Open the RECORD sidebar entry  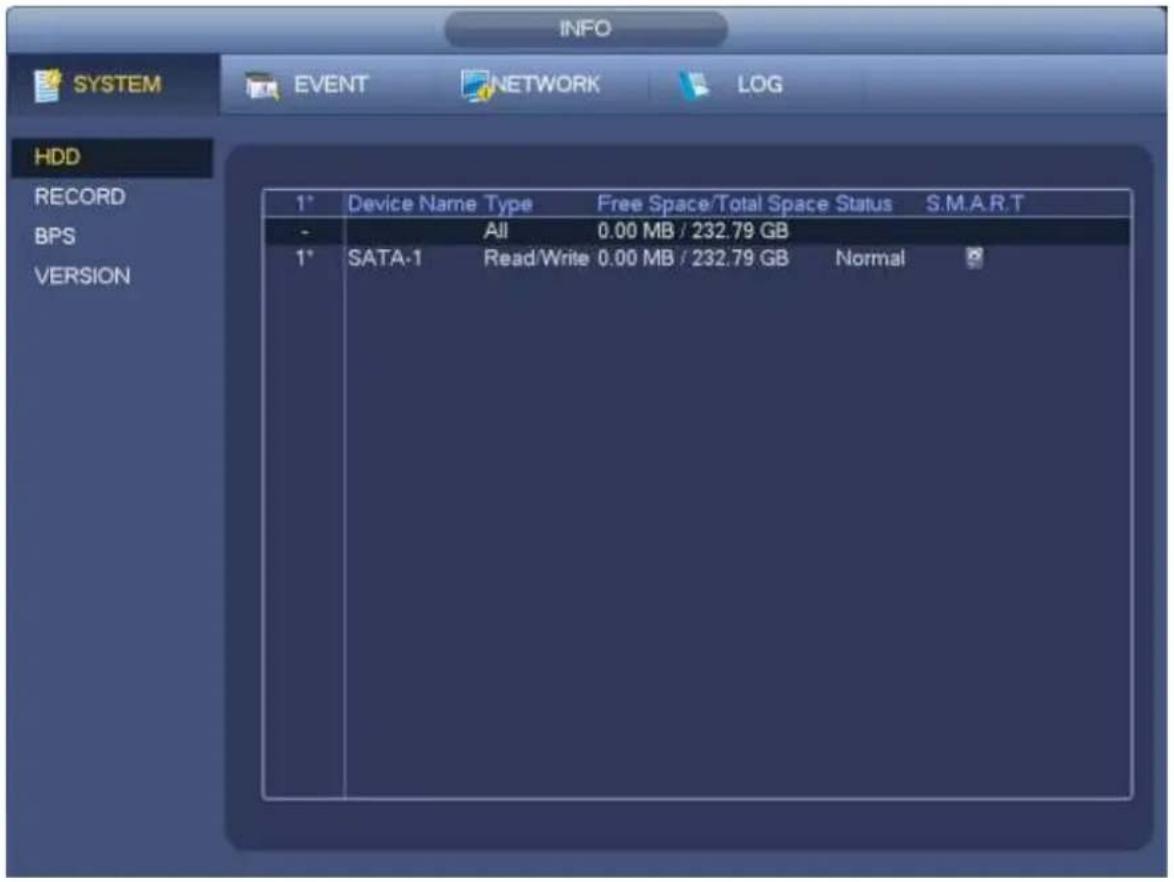79,197
